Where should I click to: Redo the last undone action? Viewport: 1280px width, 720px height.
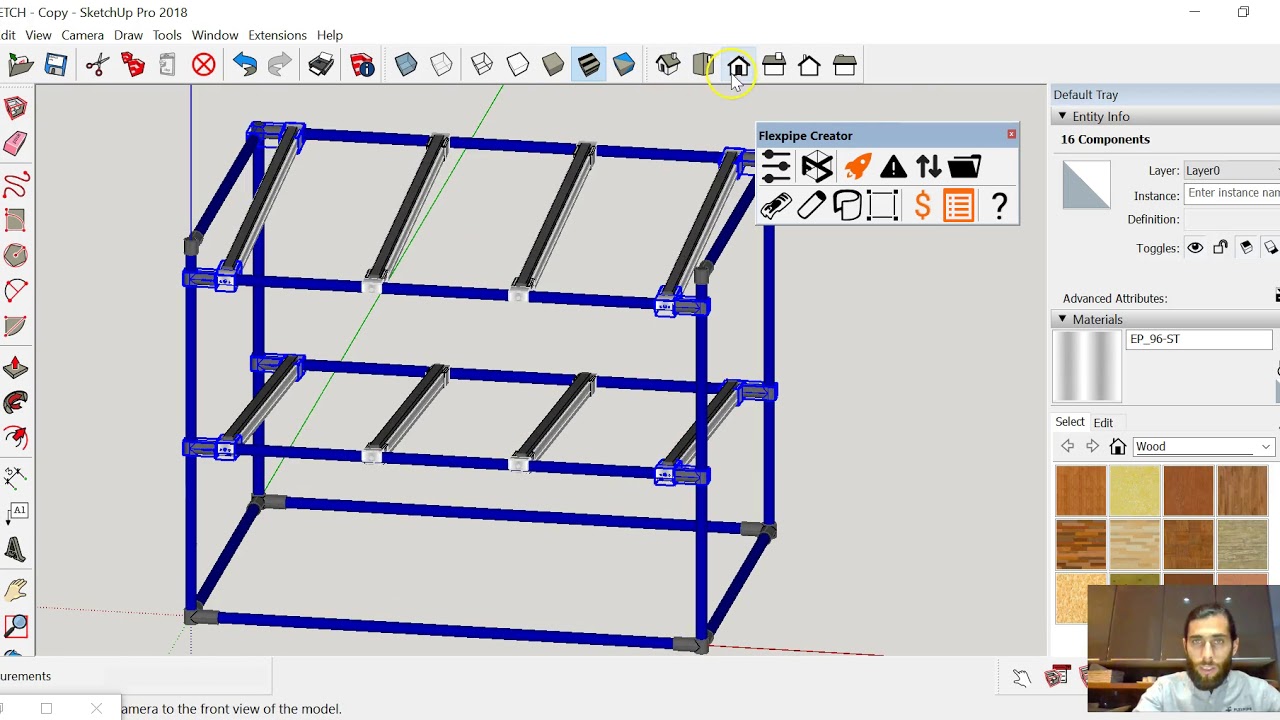click(280, 66)
